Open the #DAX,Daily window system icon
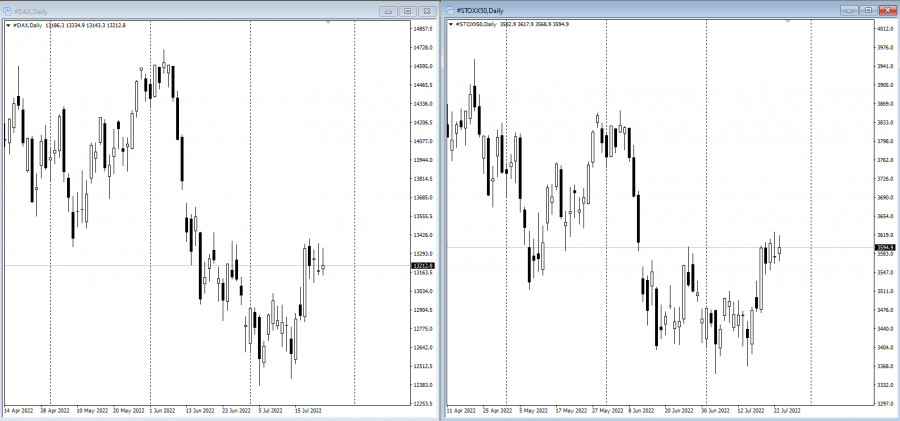900x421 pixels. pos(7,11)
